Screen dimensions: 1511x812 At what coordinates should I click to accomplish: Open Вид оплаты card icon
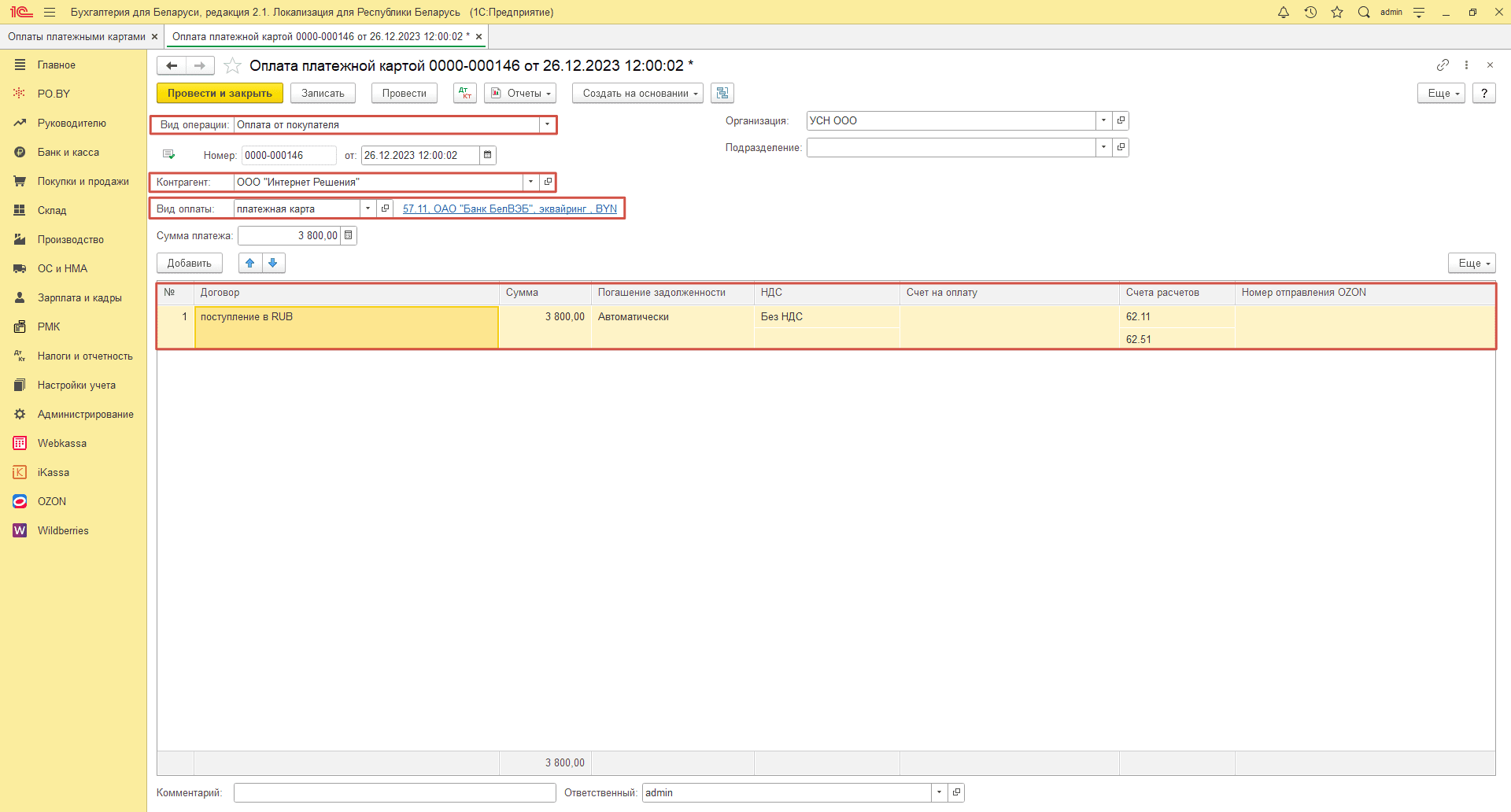pyautogui.click(x=385, y=209)
